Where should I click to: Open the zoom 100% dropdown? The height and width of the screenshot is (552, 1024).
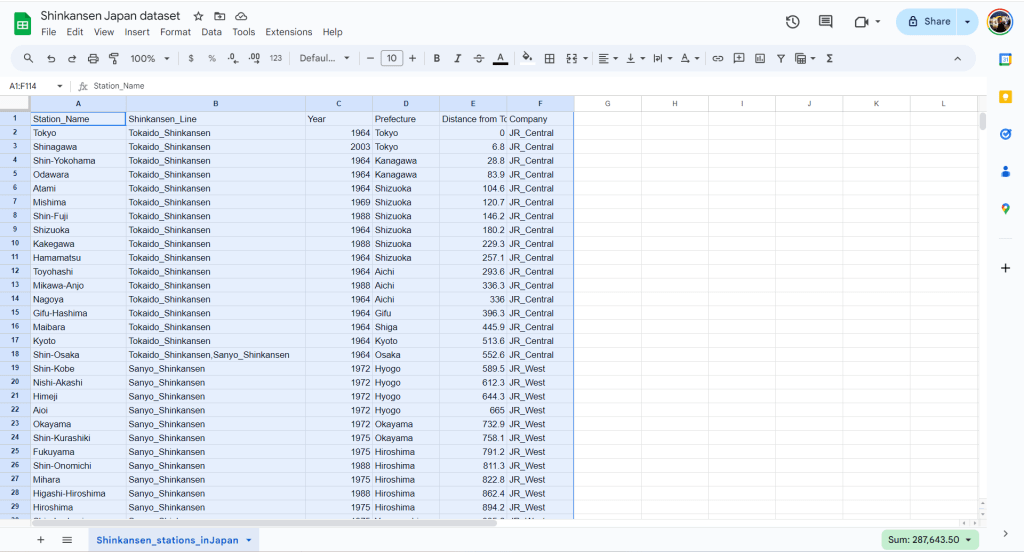pyautogui.click(x=149, y=58)
